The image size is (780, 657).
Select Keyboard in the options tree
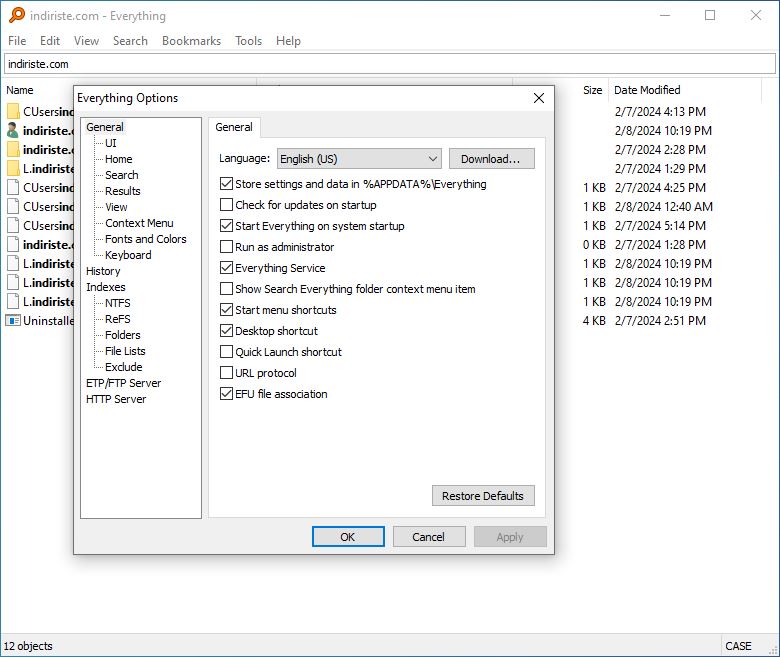[x=128, y=255]
